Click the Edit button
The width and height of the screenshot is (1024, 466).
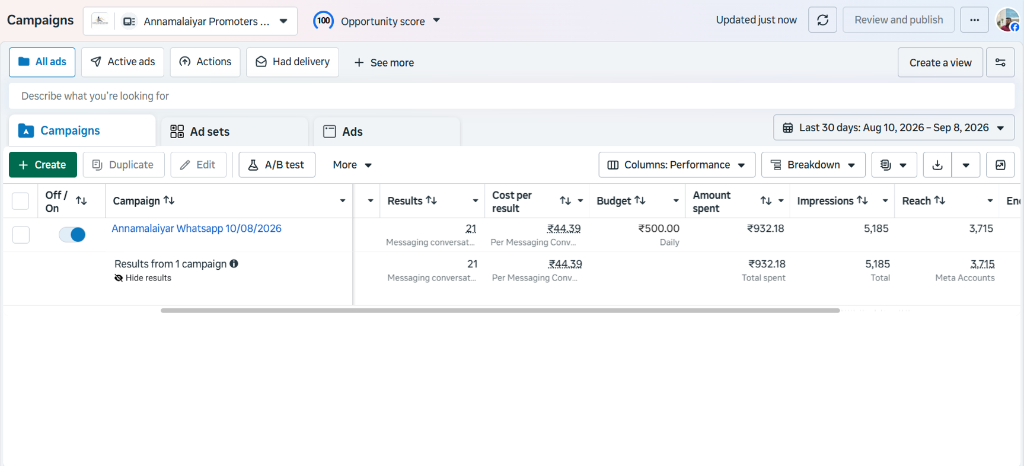[199, 165]
